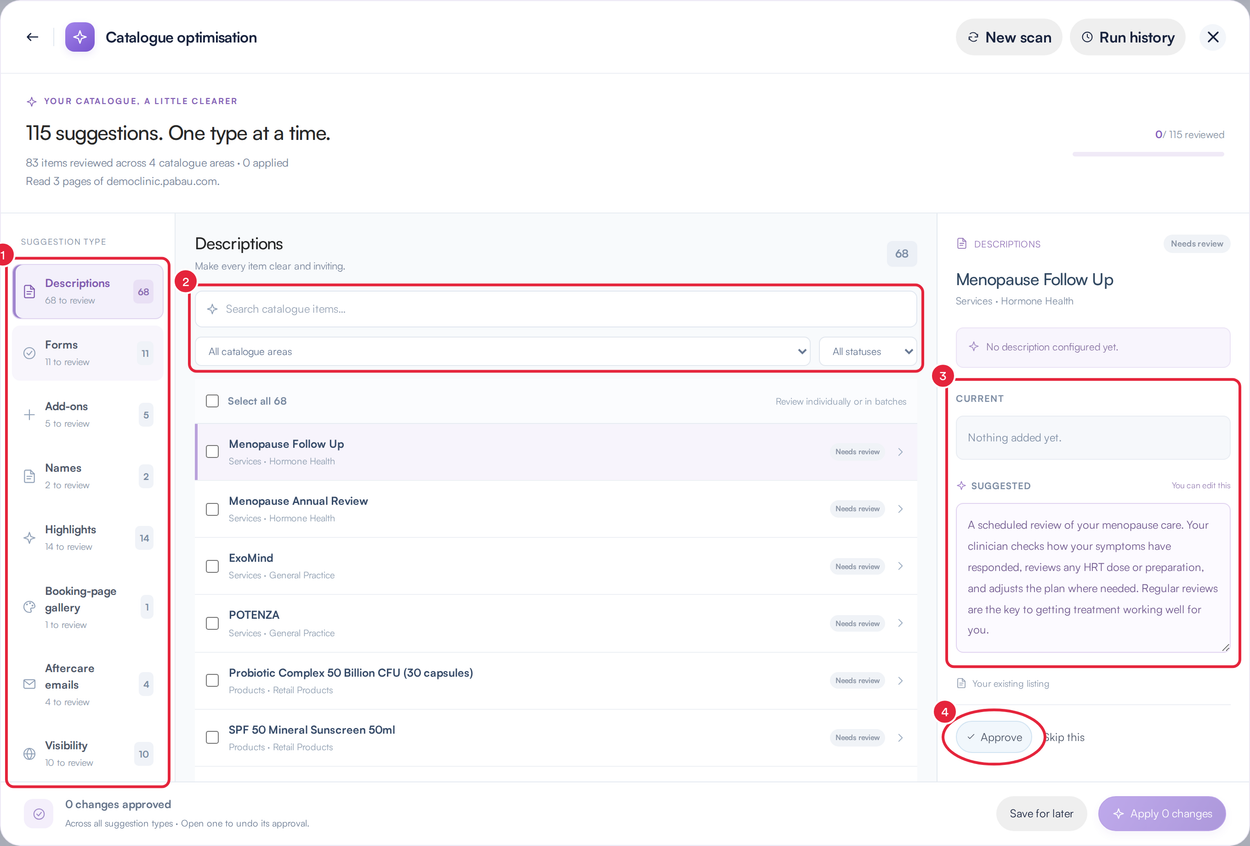Tick the Select all 68 checkbox
Image resolution: width=1250 pixels, height=846 pixels.
[x=212, y=401]
